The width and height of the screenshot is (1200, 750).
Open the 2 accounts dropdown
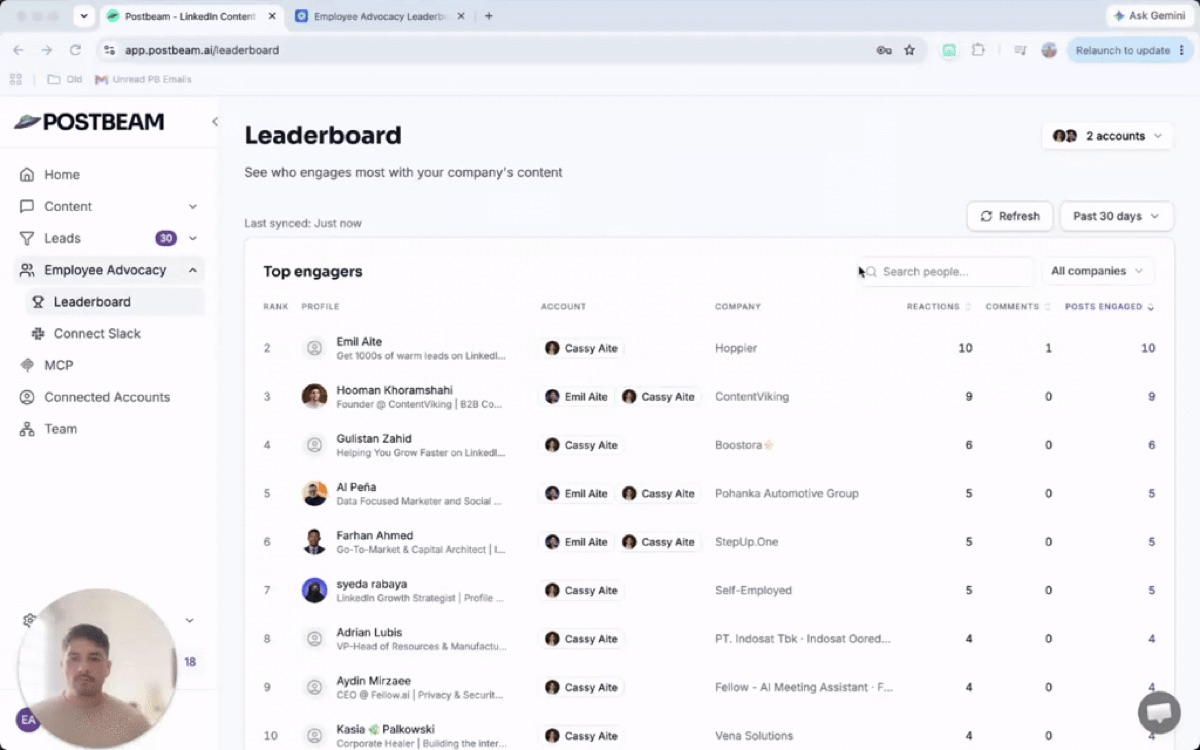(x=1107, y=136)
